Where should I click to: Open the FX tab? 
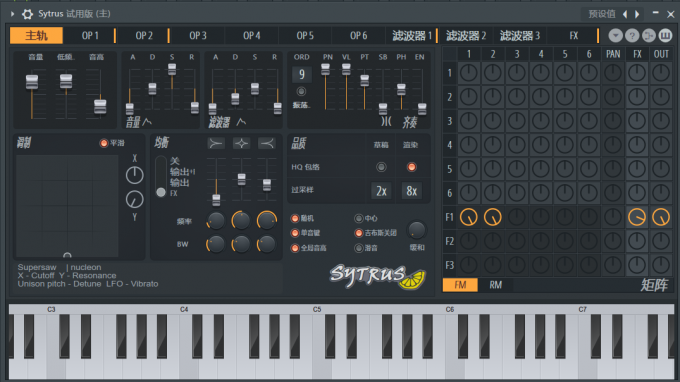coord(573,36)
